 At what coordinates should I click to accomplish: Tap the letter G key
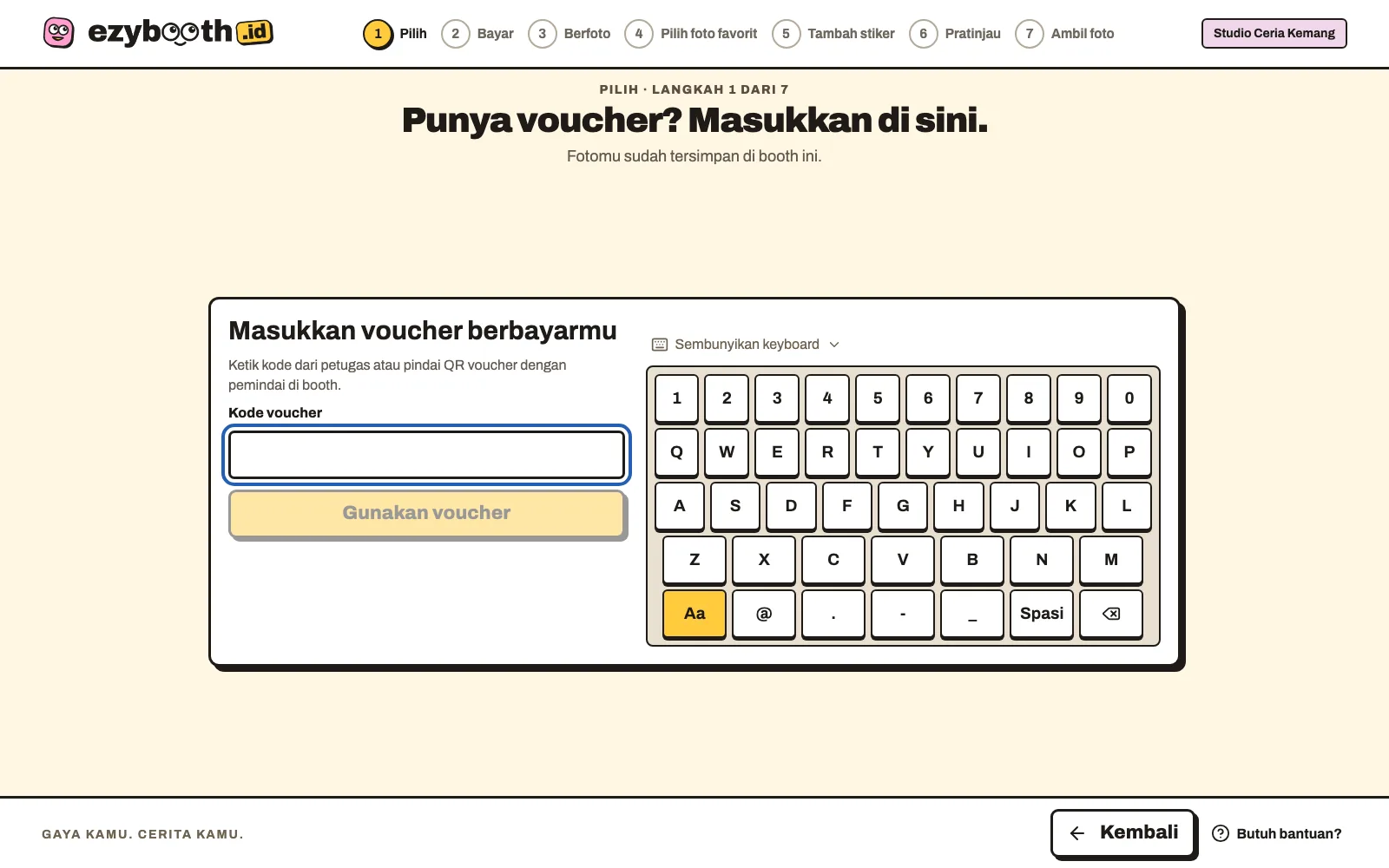tap(903, 506)
